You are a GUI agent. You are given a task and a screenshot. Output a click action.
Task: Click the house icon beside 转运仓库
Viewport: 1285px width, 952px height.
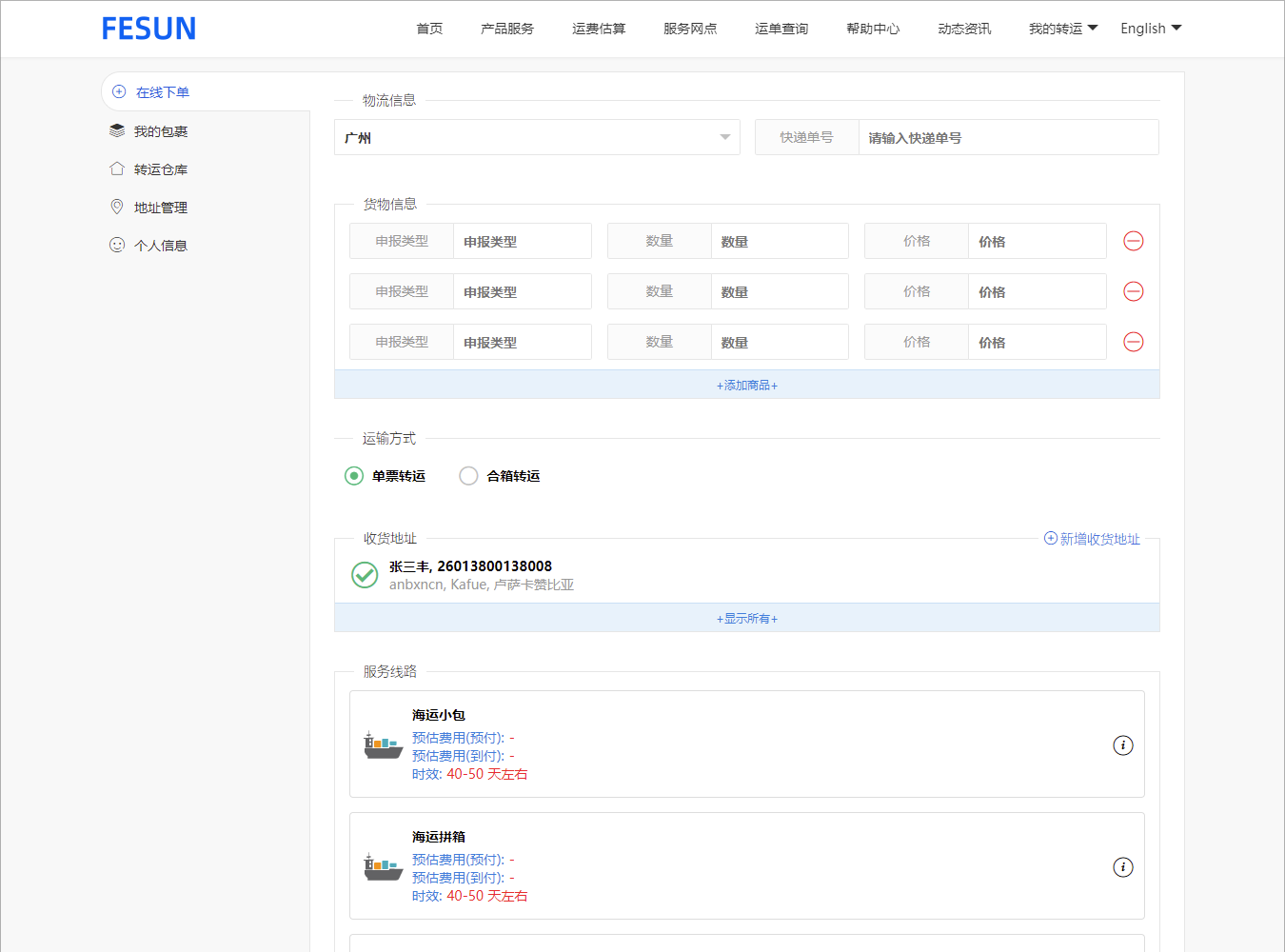[x=117, y=169]
